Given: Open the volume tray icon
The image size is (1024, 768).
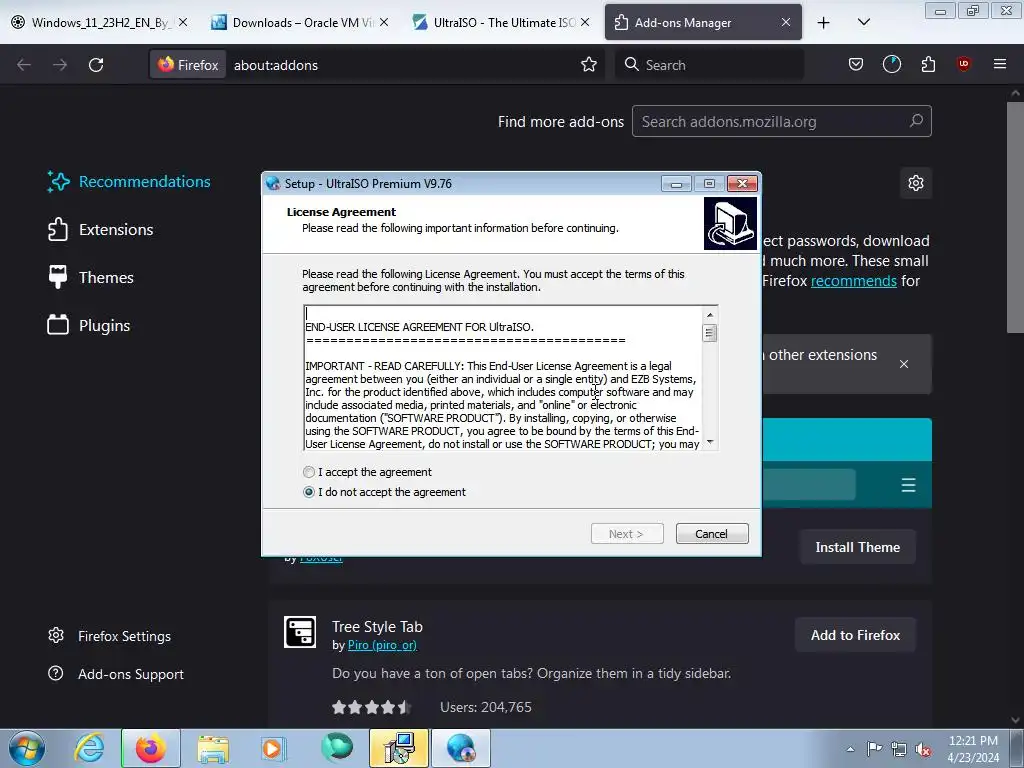Looking at the screenshot, I should 923,749.
